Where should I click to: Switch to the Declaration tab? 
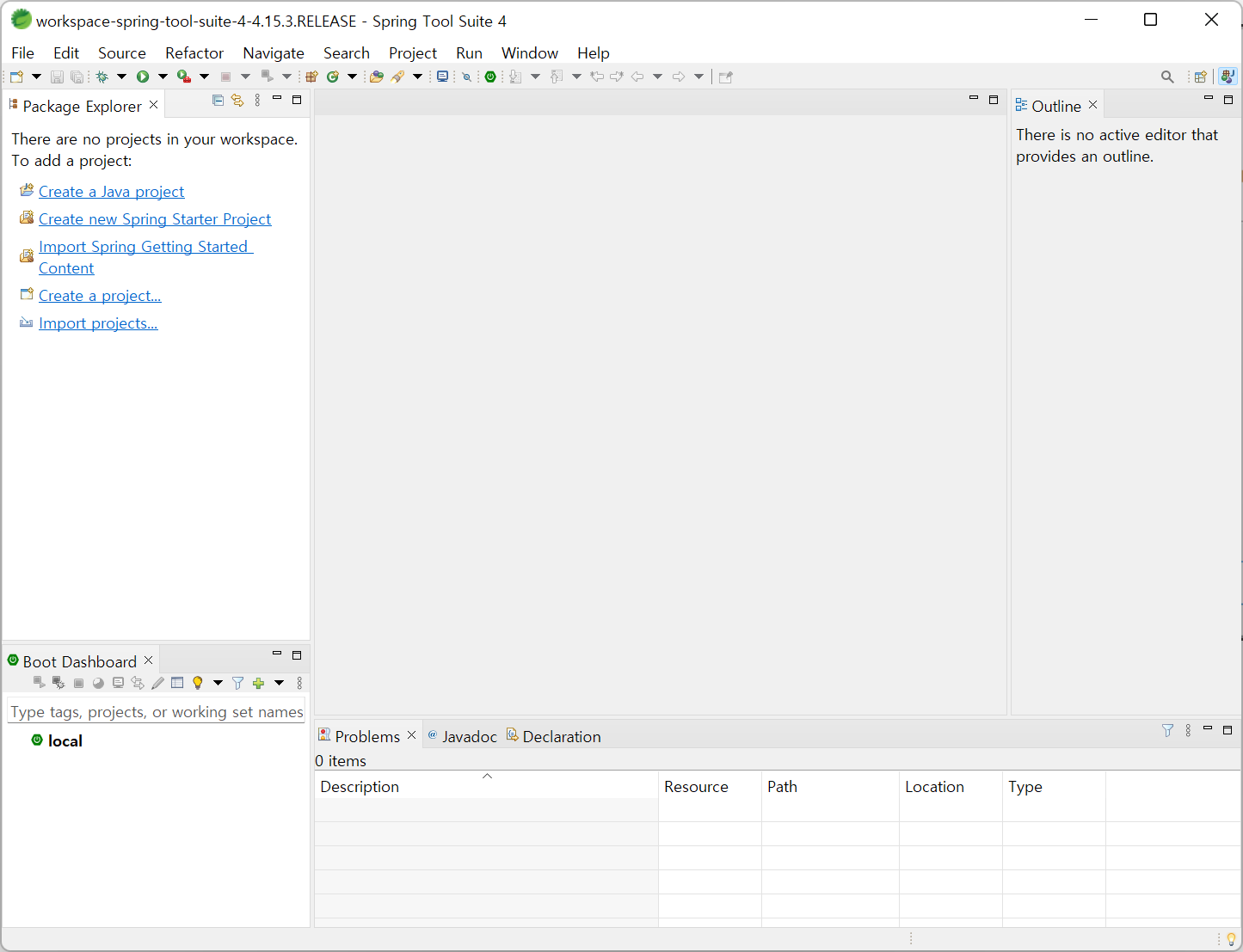[x=553, y=737]
